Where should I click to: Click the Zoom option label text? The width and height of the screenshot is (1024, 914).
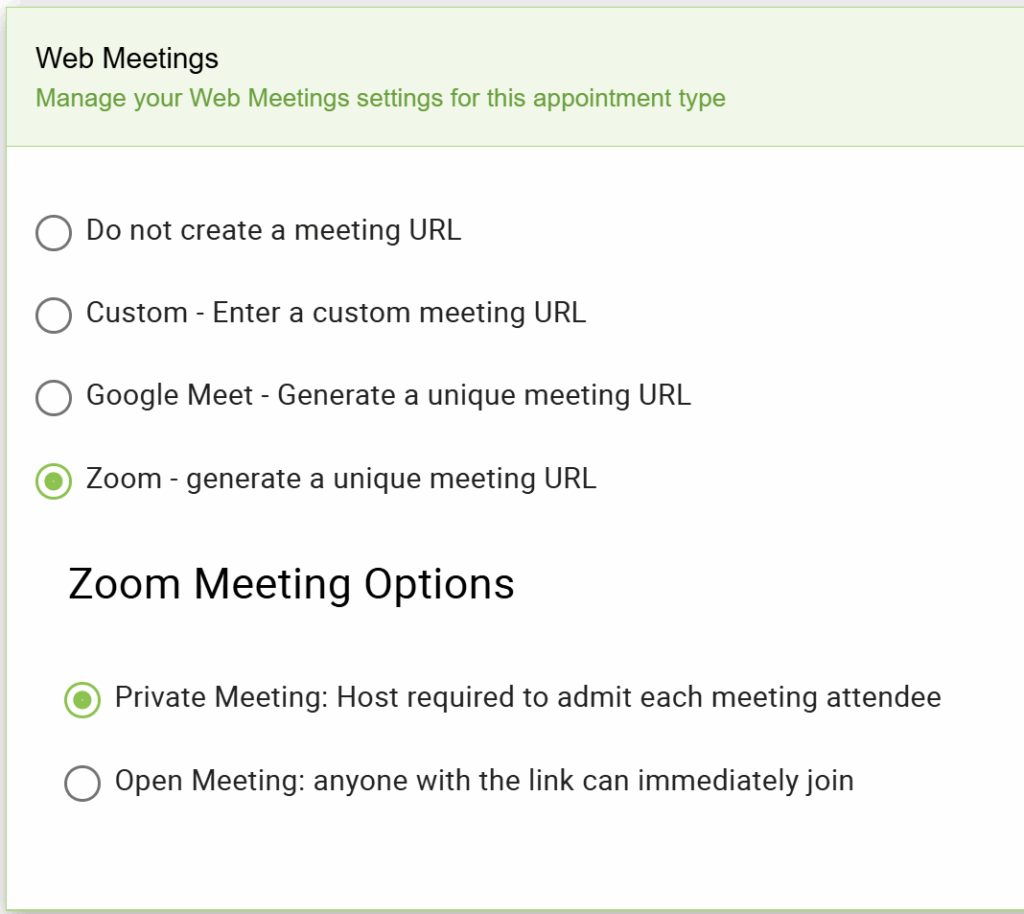tap(342, 478)
